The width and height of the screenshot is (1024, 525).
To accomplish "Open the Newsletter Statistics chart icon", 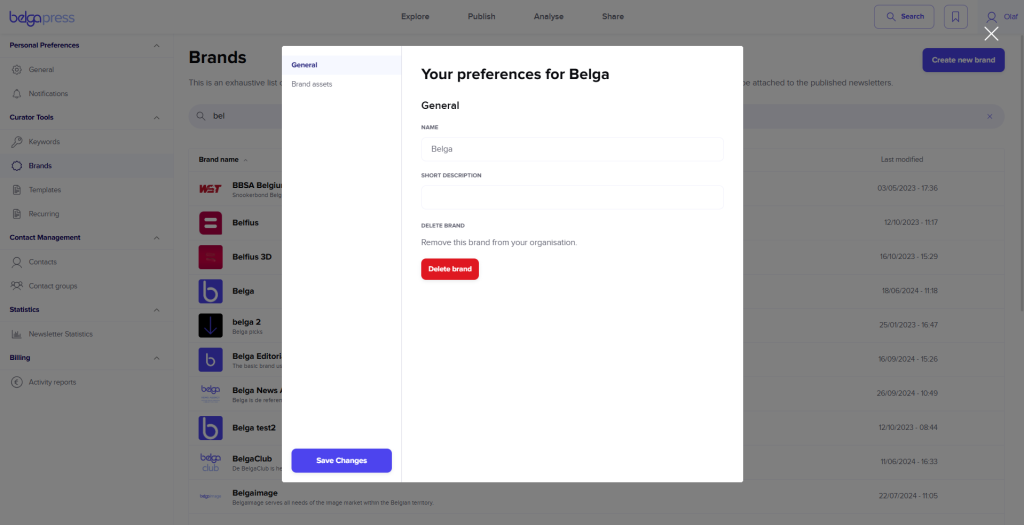I will click(17, 334).
